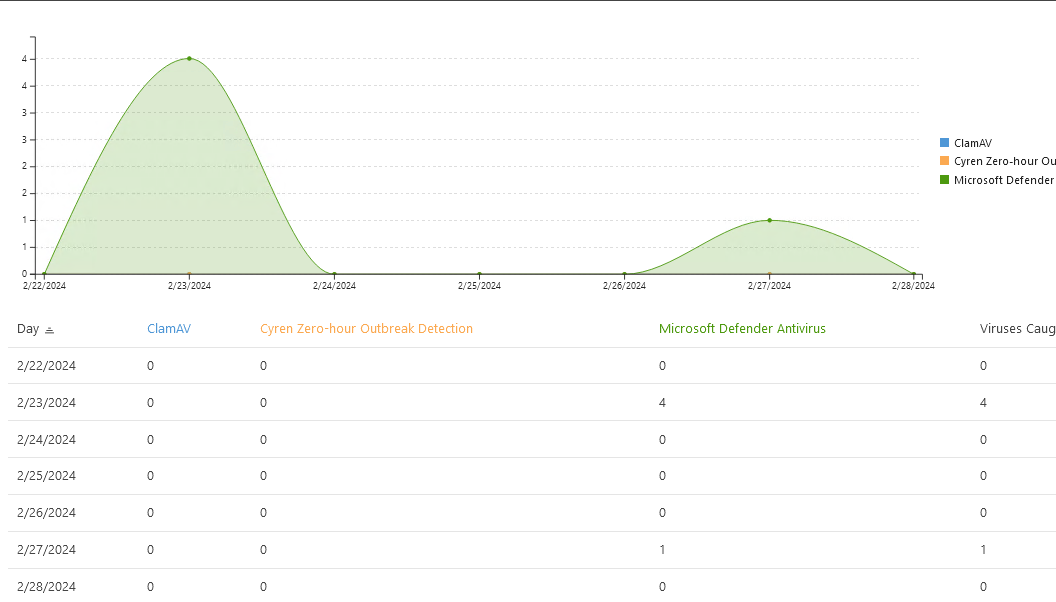Select the Microsoft Defender label in chart legend

1003,180
